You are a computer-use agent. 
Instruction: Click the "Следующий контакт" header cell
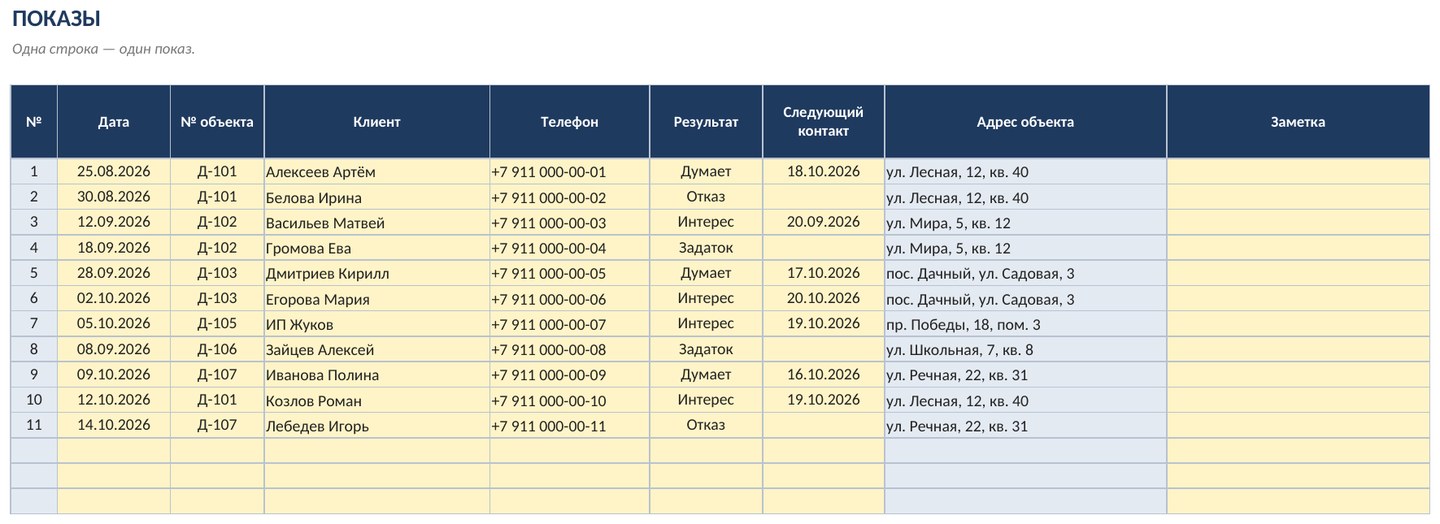point(823,122)
